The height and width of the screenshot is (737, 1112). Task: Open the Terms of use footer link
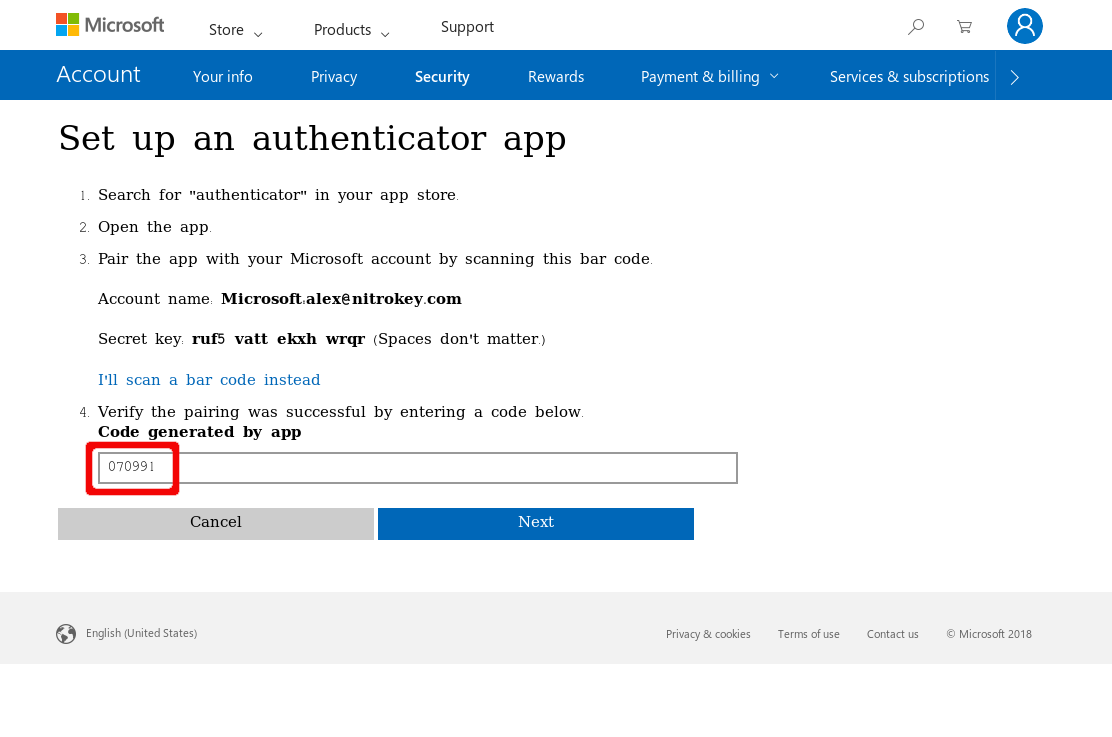coord(808,634)
